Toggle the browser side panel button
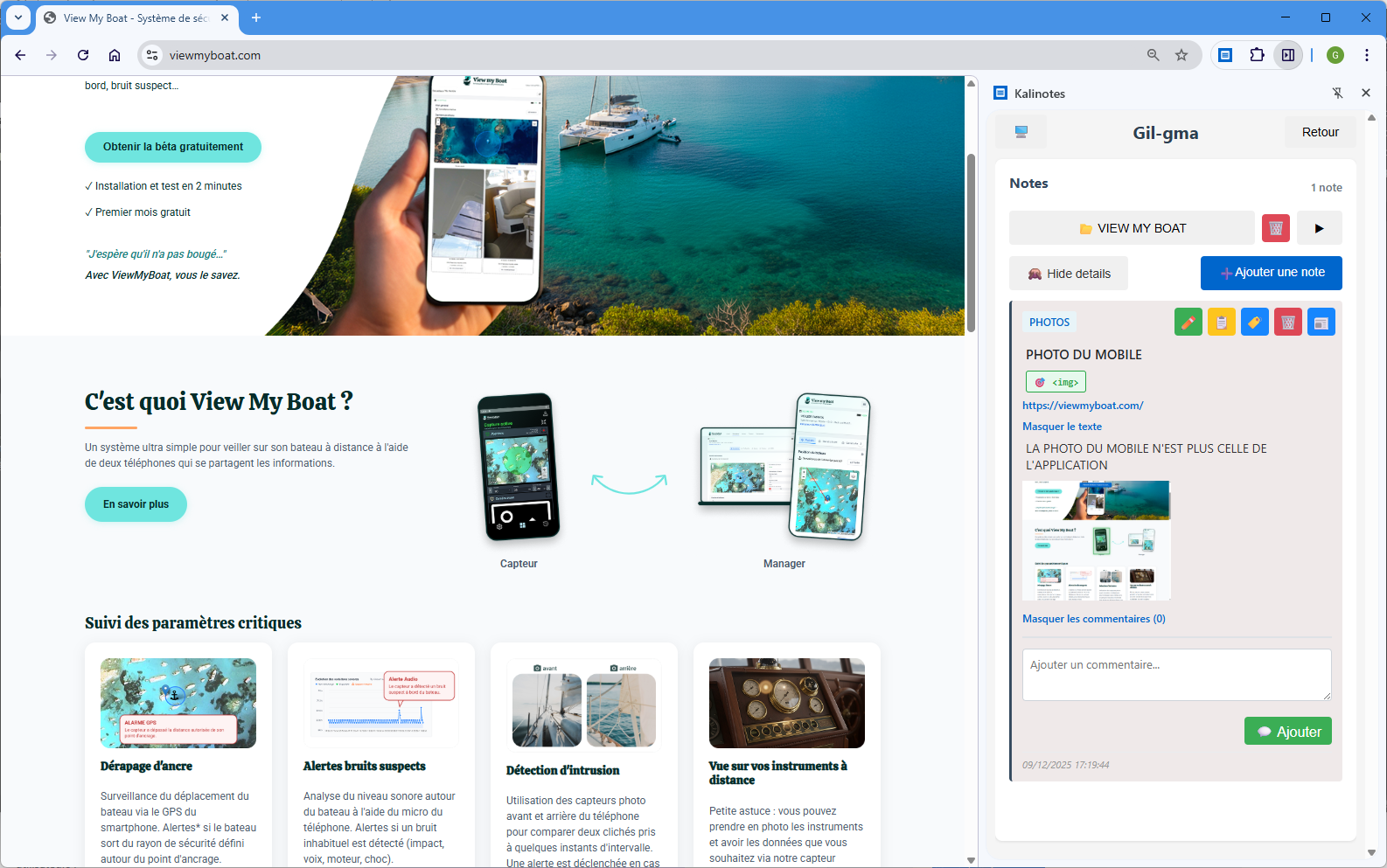The width and height of the screenshot is (1387, 868). point(1288,55)
